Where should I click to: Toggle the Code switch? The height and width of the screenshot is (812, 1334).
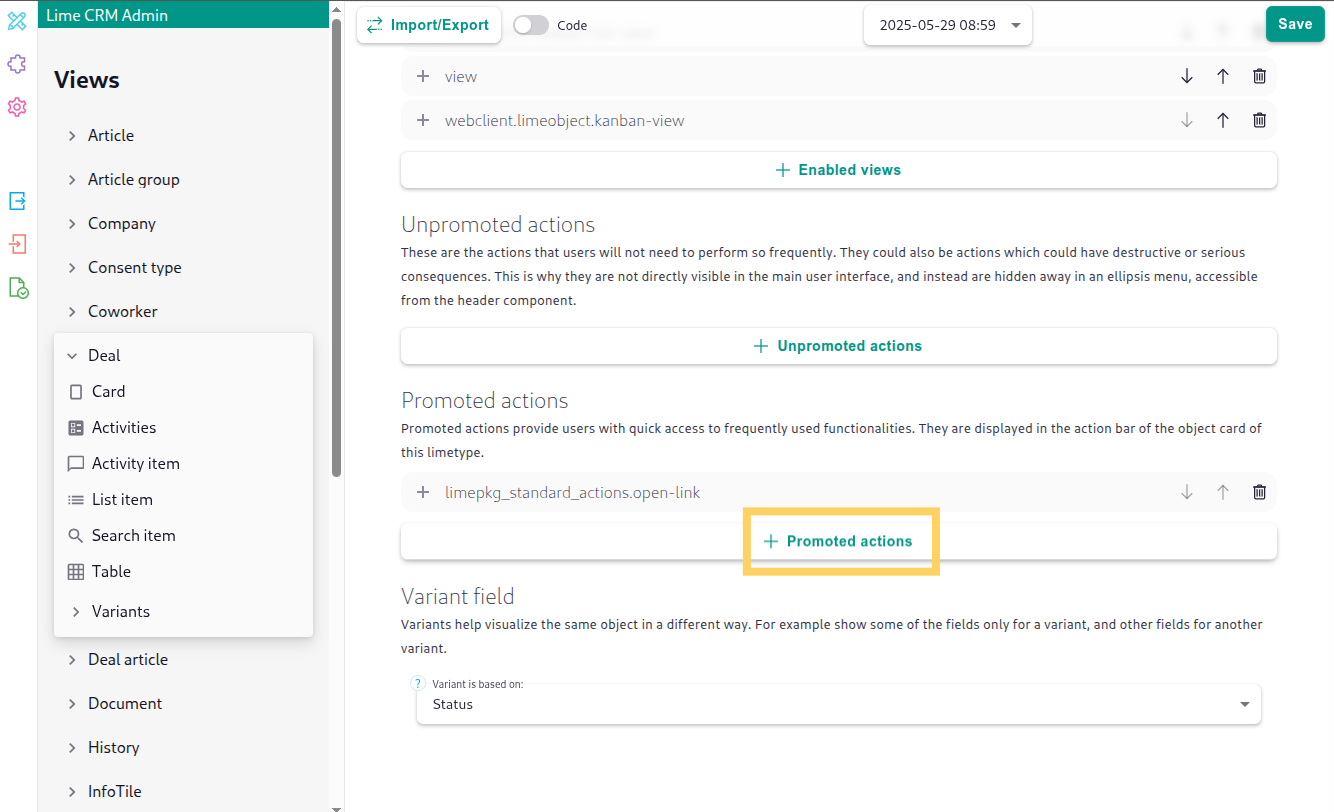coord(531,25)
